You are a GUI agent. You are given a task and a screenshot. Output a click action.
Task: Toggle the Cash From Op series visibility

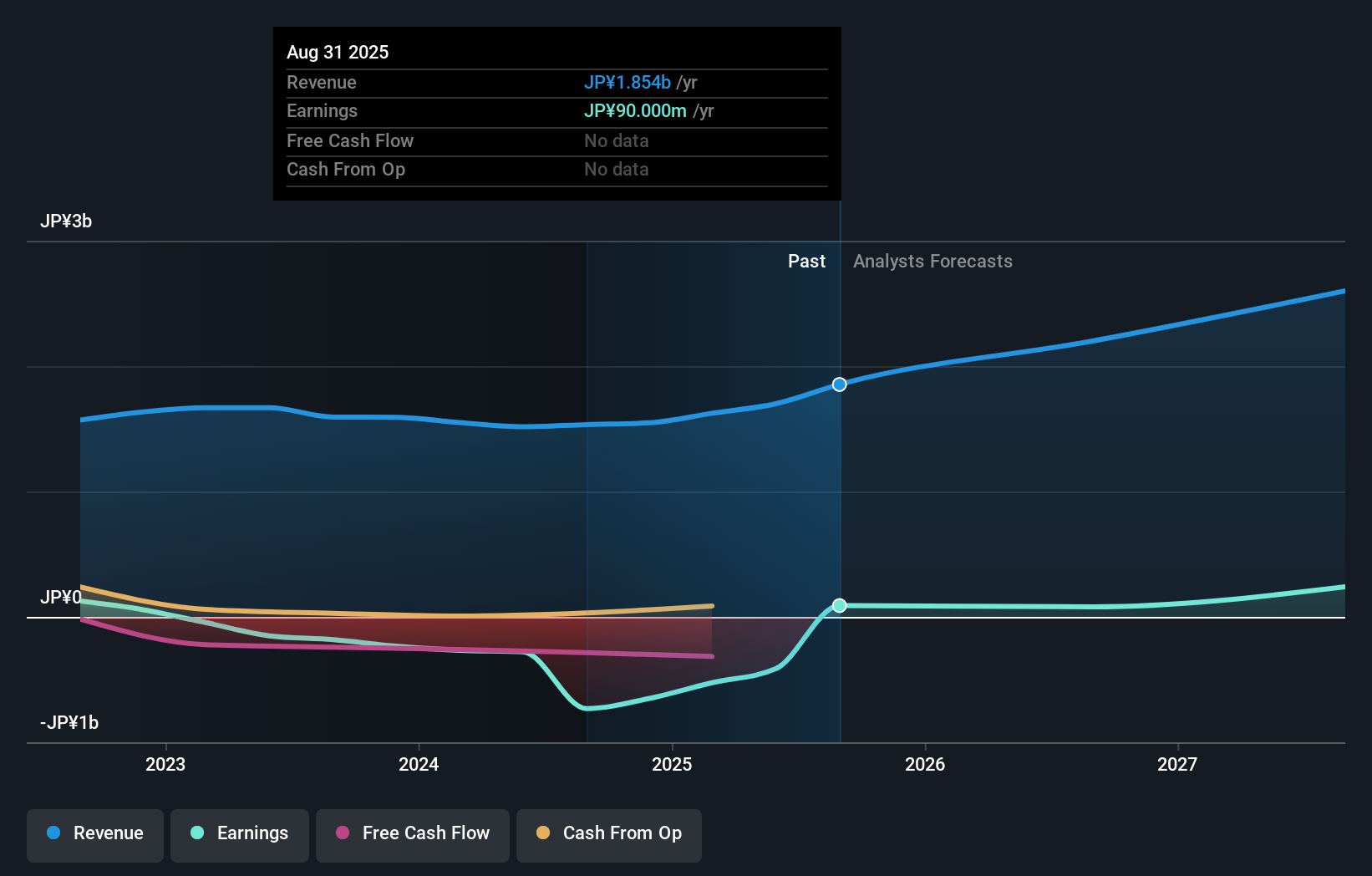[609, 835]
